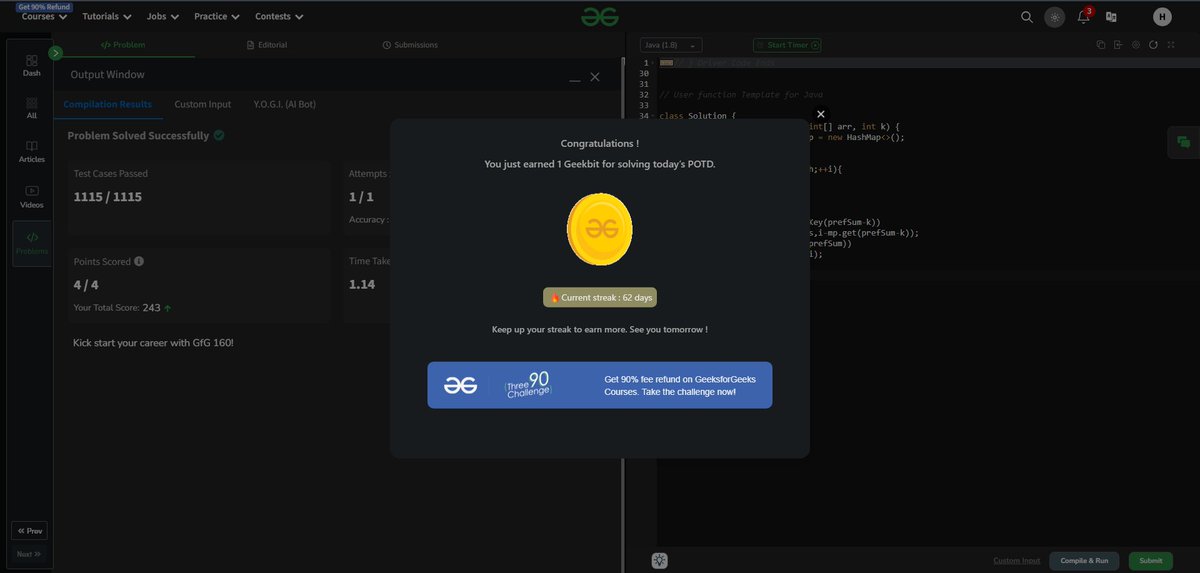Minimize the Output Window panel
Image resolution: width=1200 pixels, height=573 pixels.
pyautogui.click(x=575, y=78)
